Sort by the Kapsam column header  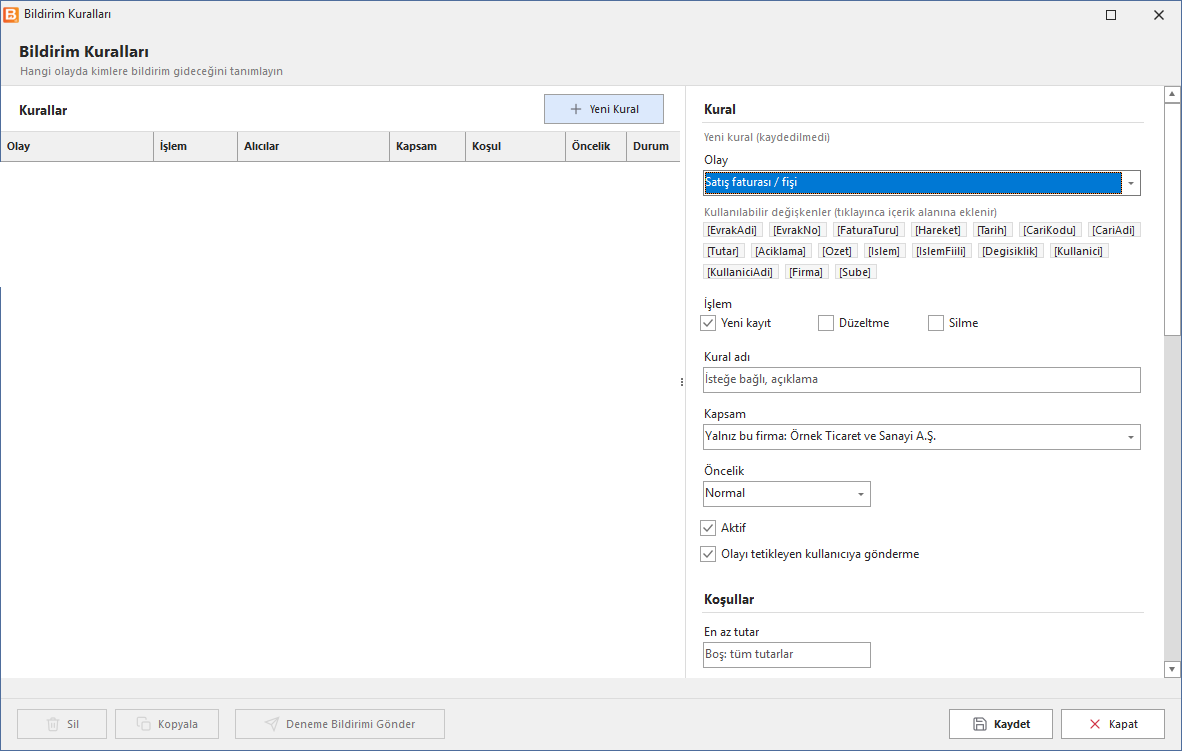427,146
